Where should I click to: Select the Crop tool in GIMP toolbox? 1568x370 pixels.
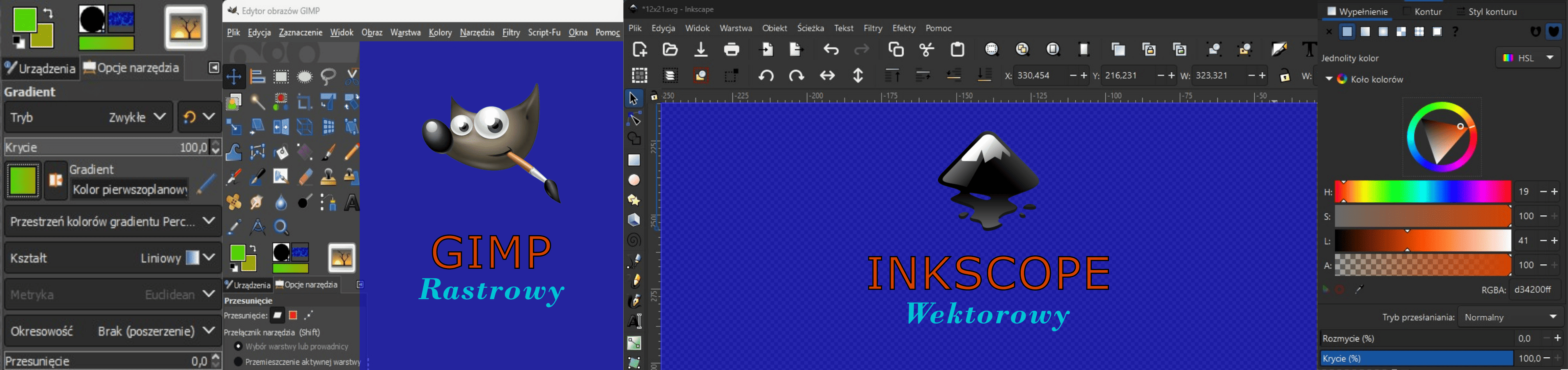click(305, 102)
